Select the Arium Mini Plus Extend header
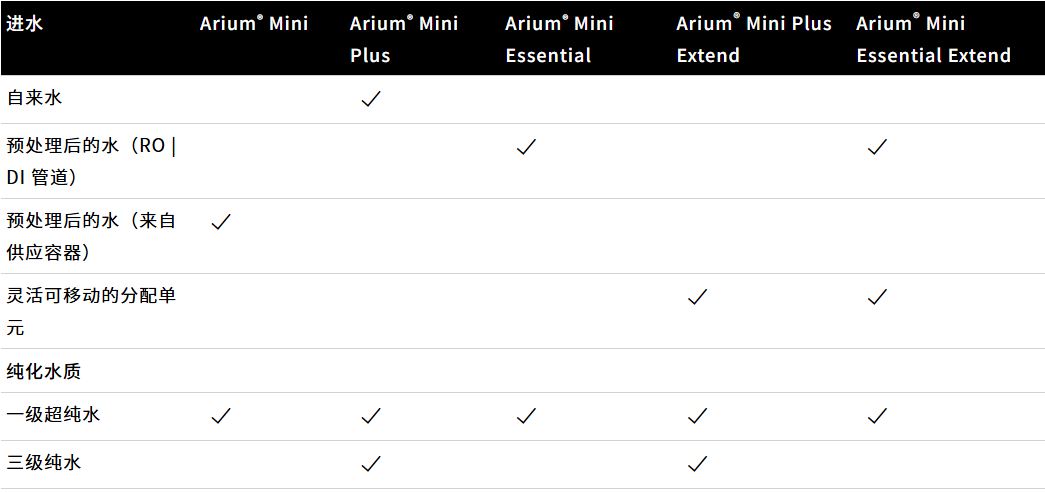This screenshot has width=1045, height=493. 753,39
